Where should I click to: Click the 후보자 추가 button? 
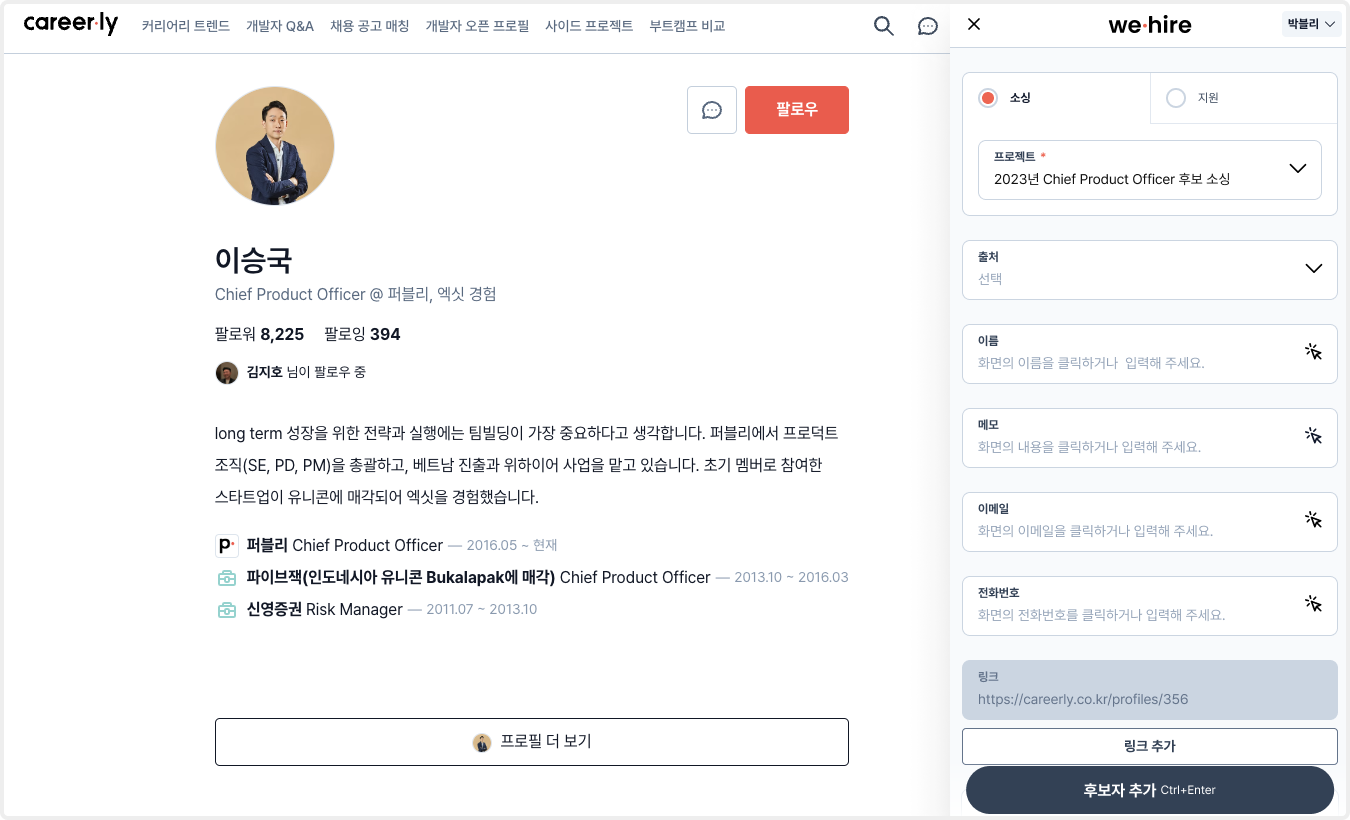coord(1150,790)
